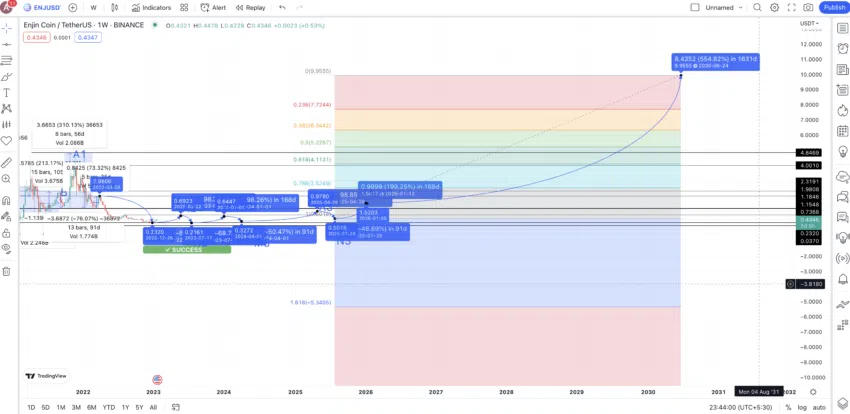Select the Text tool in left toolbar
This screenshot has height=414, width=850.
point(7,93)
